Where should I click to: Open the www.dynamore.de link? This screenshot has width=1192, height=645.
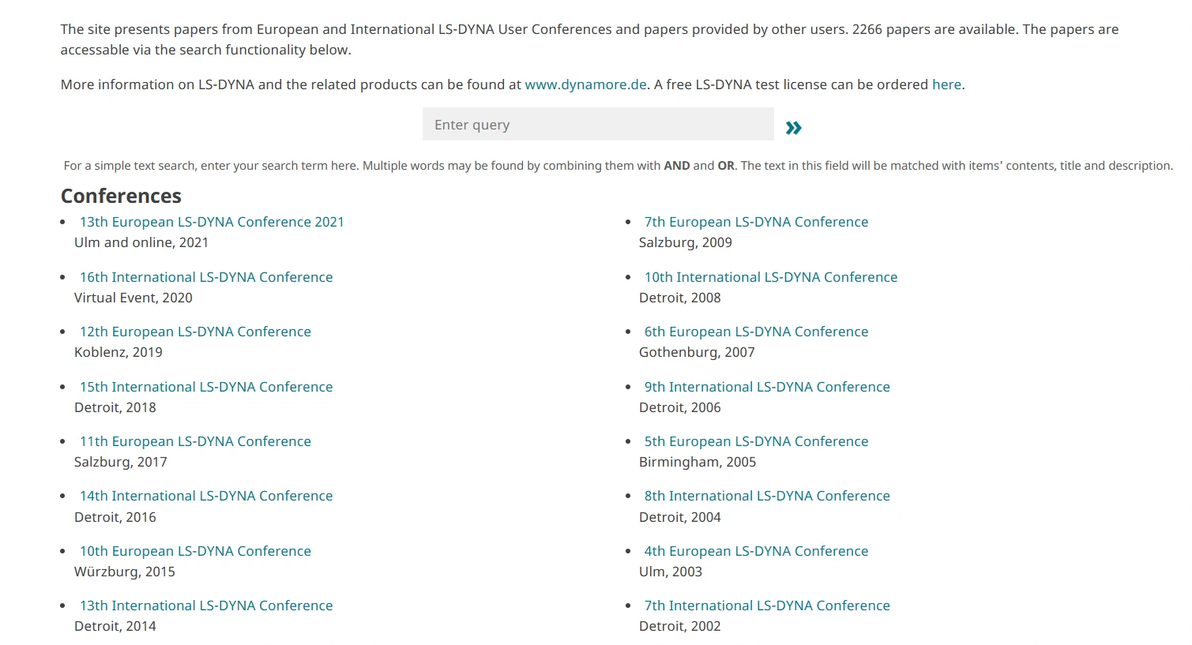click(x=585, y=85)
